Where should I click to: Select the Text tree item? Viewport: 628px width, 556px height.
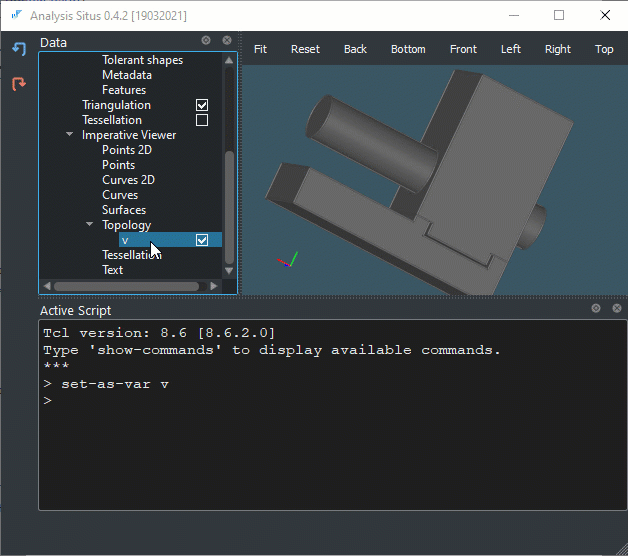point(113,270)
